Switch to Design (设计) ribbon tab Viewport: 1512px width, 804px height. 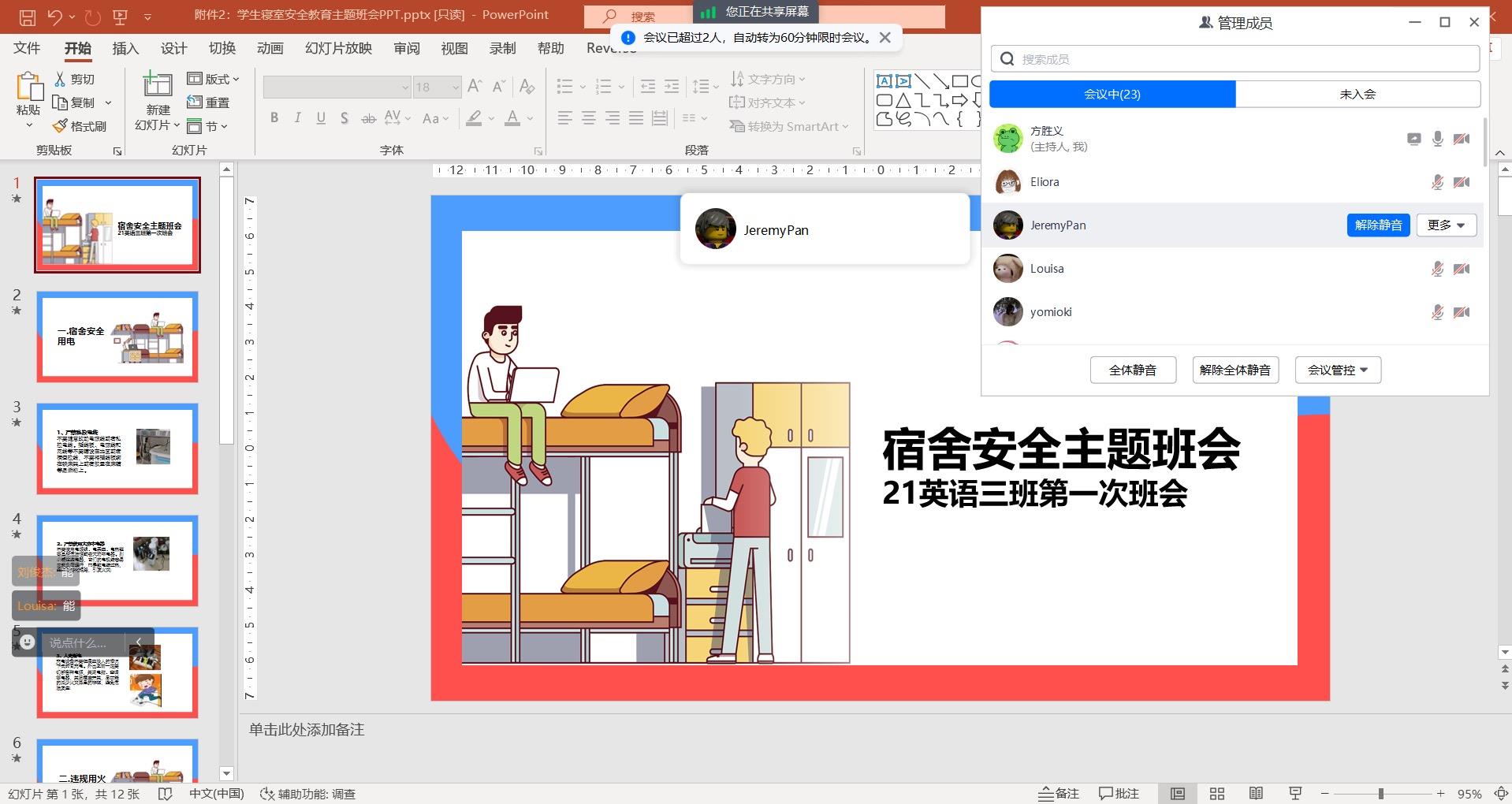coord(173,48)
